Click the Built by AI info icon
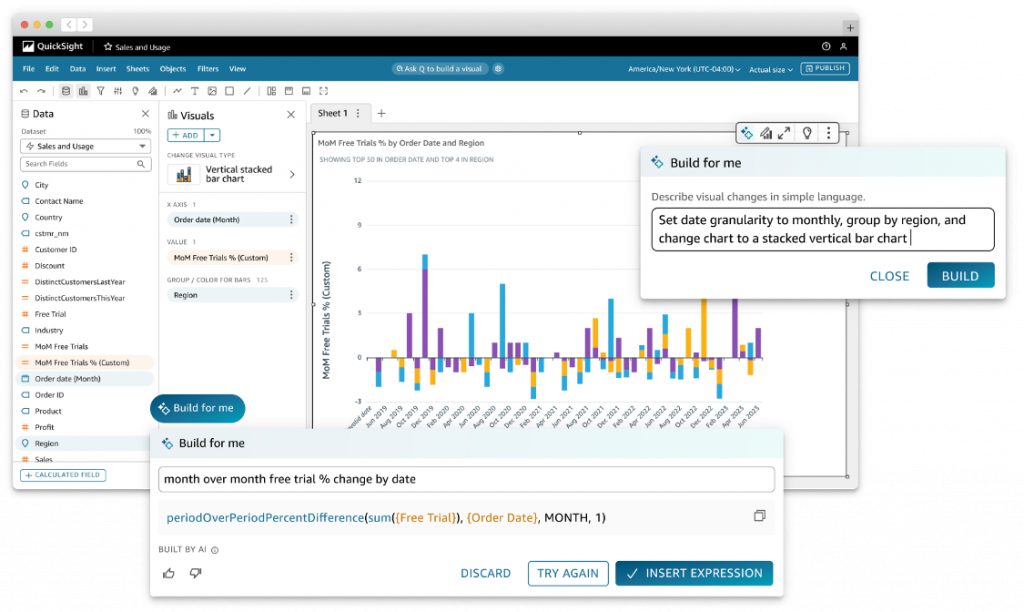 click(x=215, y=550)
